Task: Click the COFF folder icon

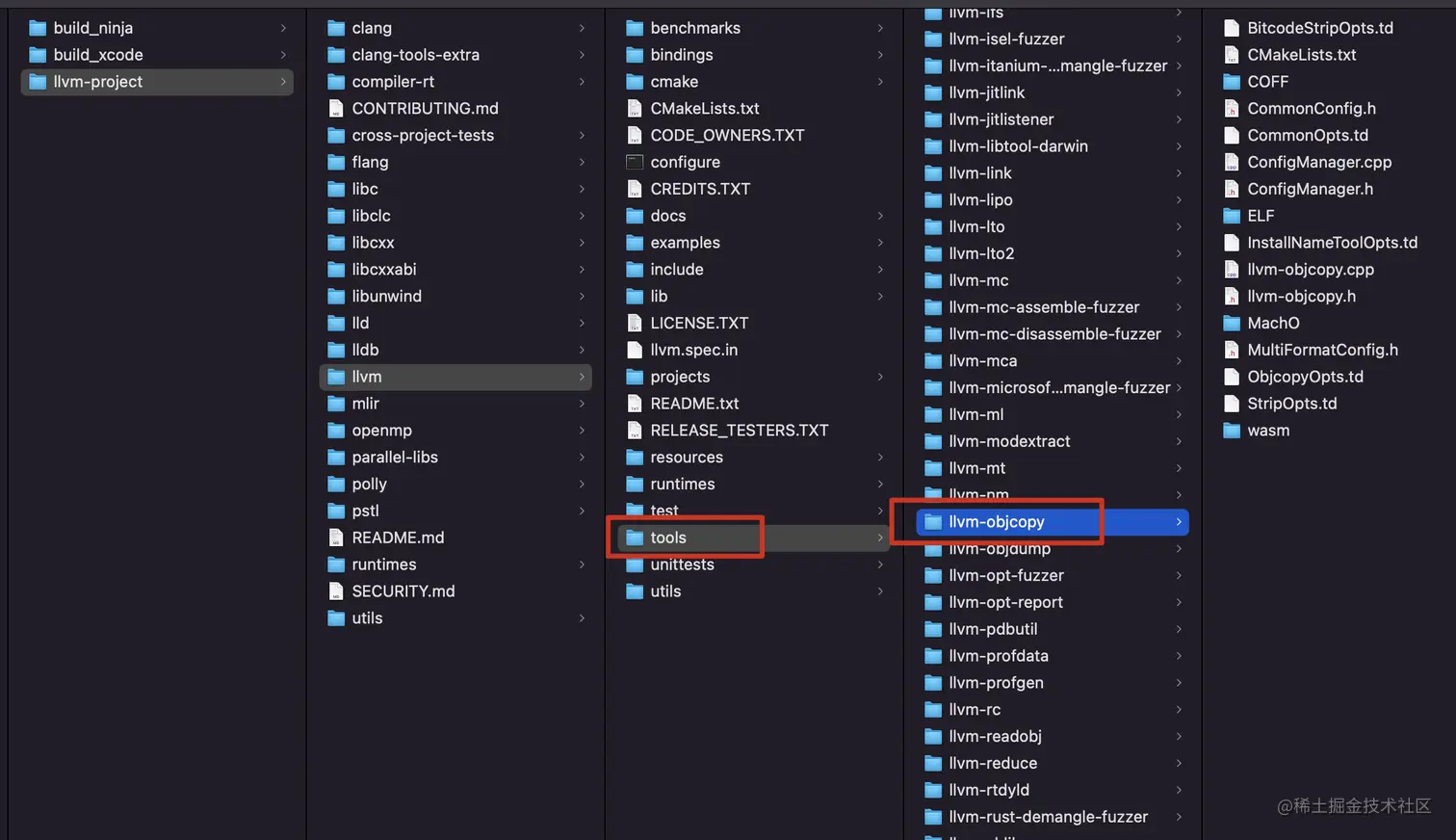Action: point(1232,82)
